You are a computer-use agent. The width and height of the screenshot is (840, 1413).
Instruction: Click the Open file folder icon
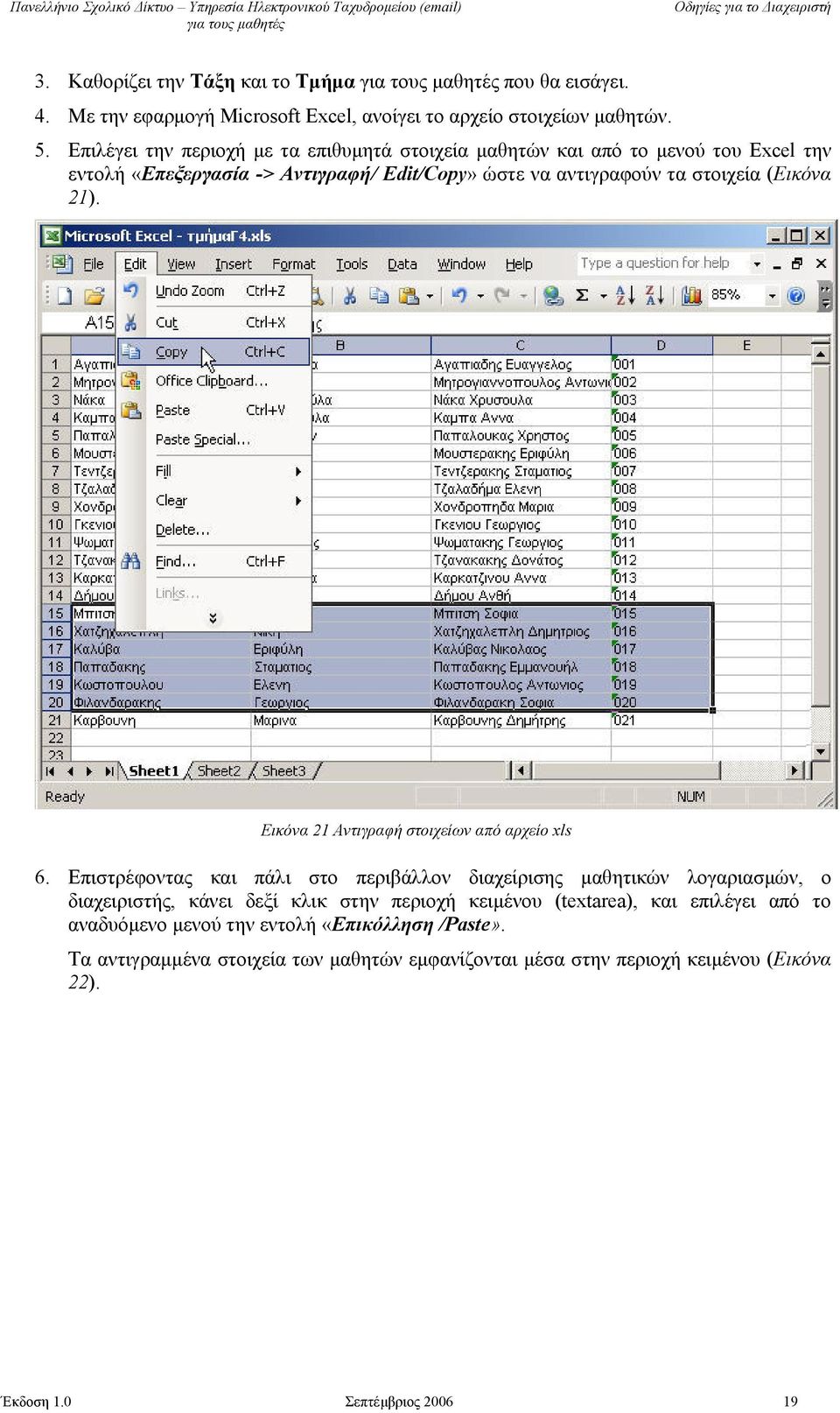[94, 296]
